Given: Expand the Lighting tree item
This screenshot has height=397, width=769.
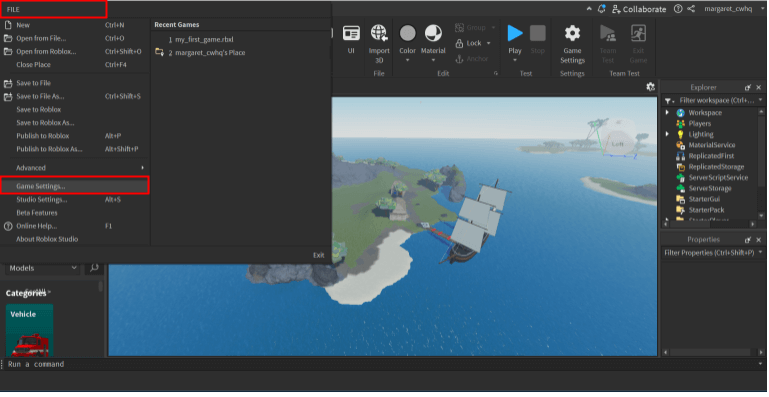Looking at the screenshot, I should pyautogui.click(x=667, y=134).
